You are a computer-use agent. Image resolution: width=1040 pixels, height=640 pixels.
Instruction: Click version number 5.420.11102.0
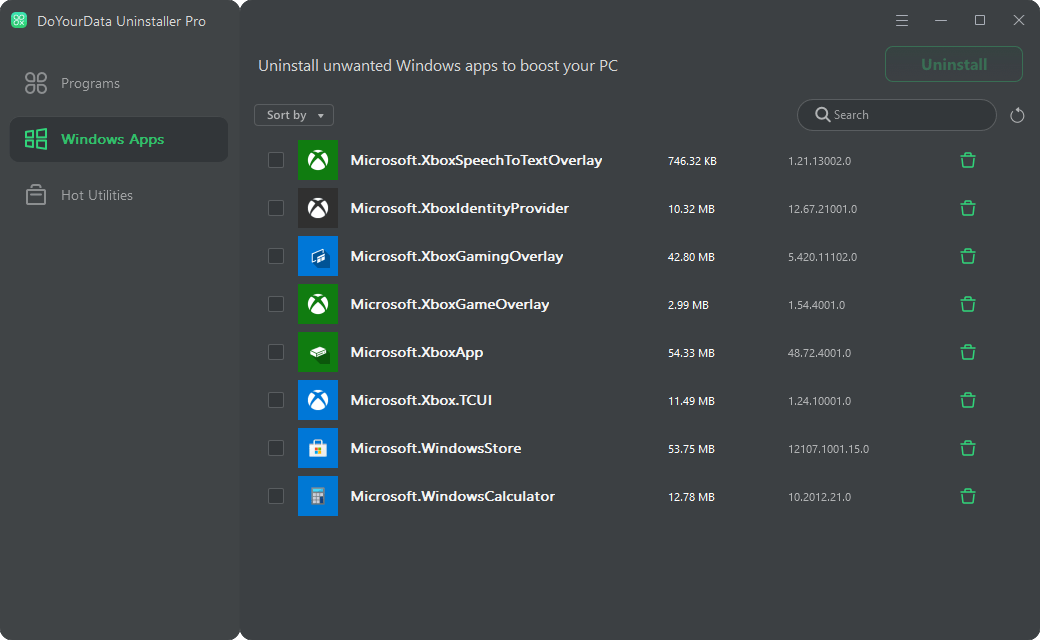point(822,257)
